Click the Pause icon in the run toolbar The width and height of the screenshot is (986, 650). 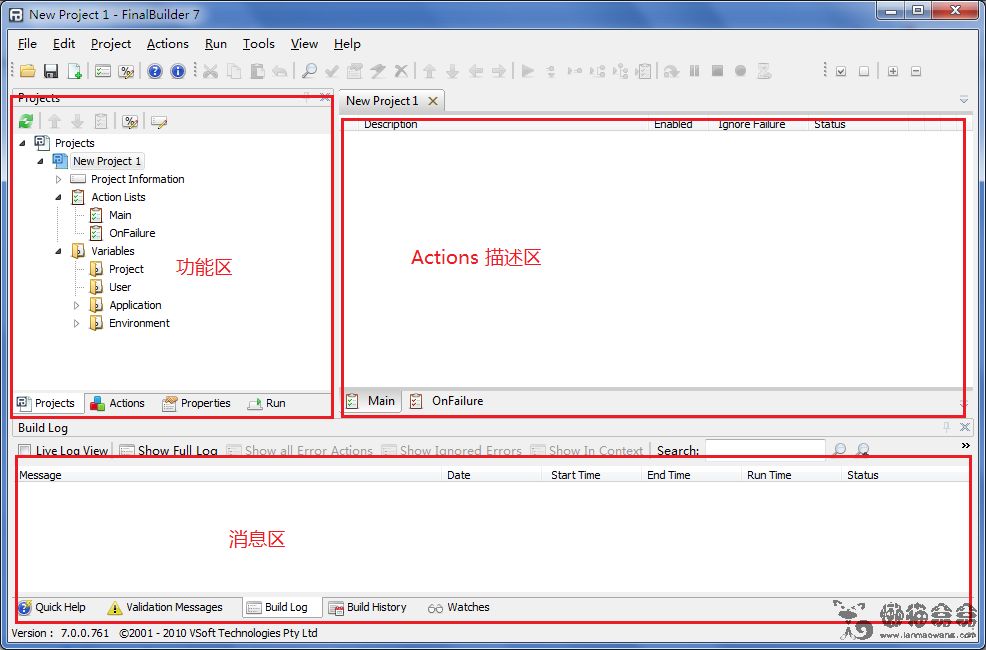(694, 71)
